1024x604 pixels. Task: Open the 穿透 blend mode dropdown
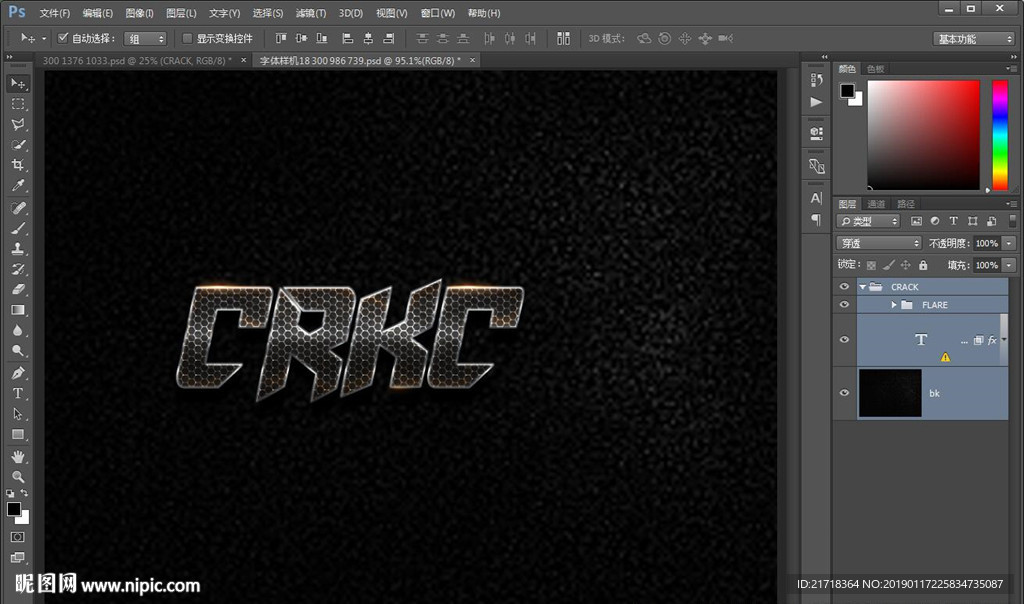click(879, 244)
